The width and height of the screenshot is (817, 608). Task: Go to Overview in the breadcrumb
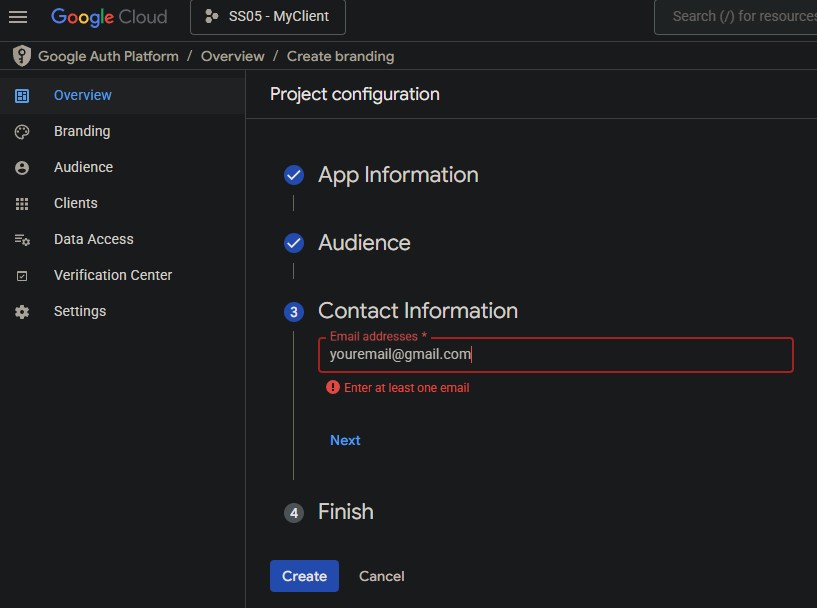point(232,56)
